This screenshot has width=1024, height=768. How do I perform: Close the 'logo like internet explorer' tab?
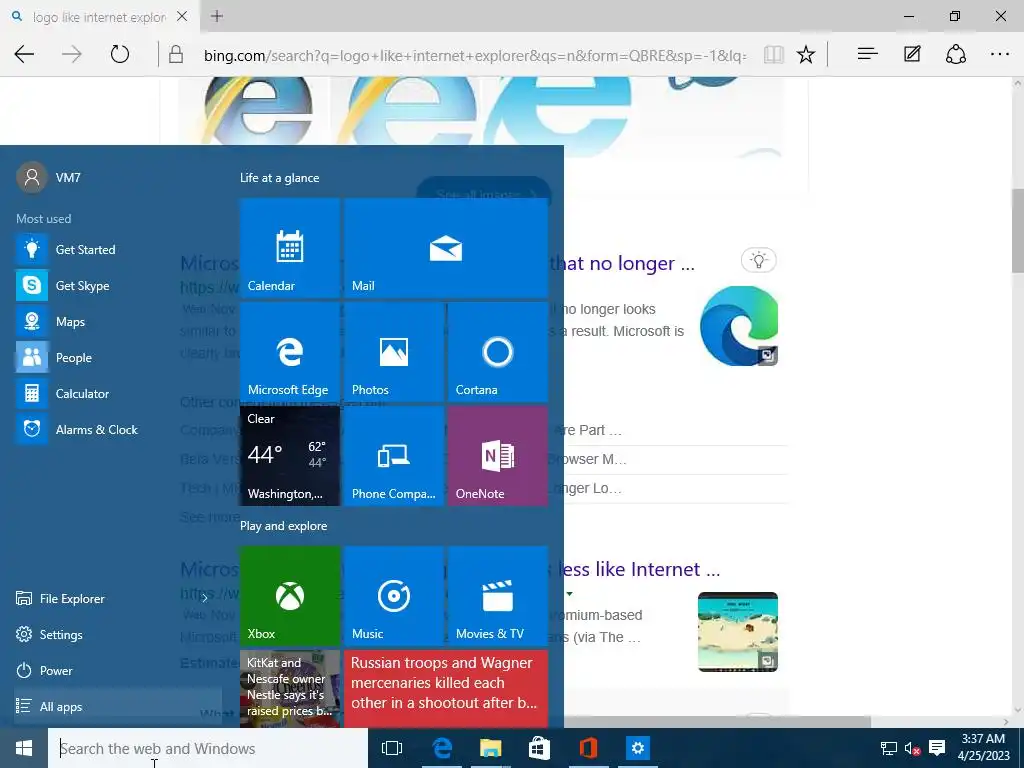182,16
